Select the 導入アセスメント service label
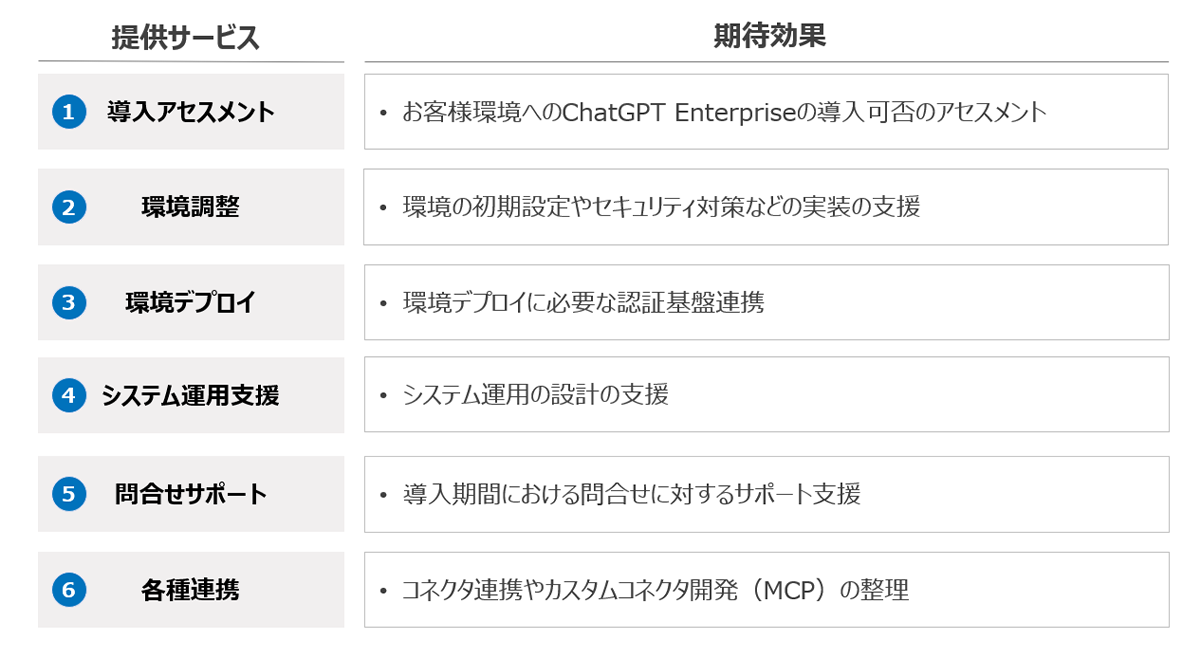 (191, 112)
